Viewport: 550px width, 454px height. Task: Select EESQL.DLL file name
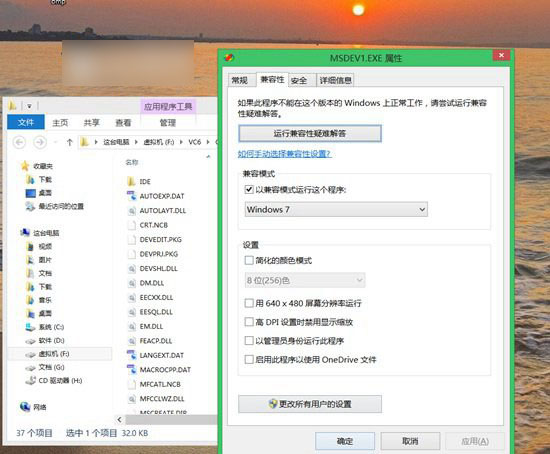156,312
